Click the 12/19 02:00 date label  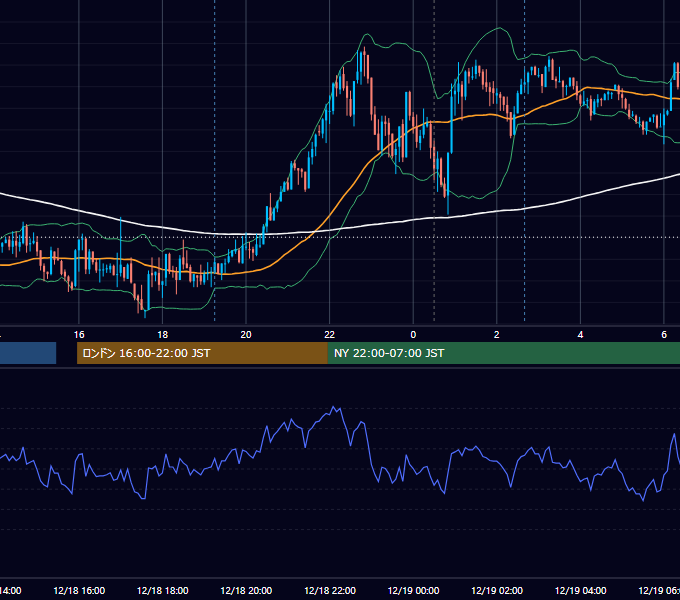(497, 590)
